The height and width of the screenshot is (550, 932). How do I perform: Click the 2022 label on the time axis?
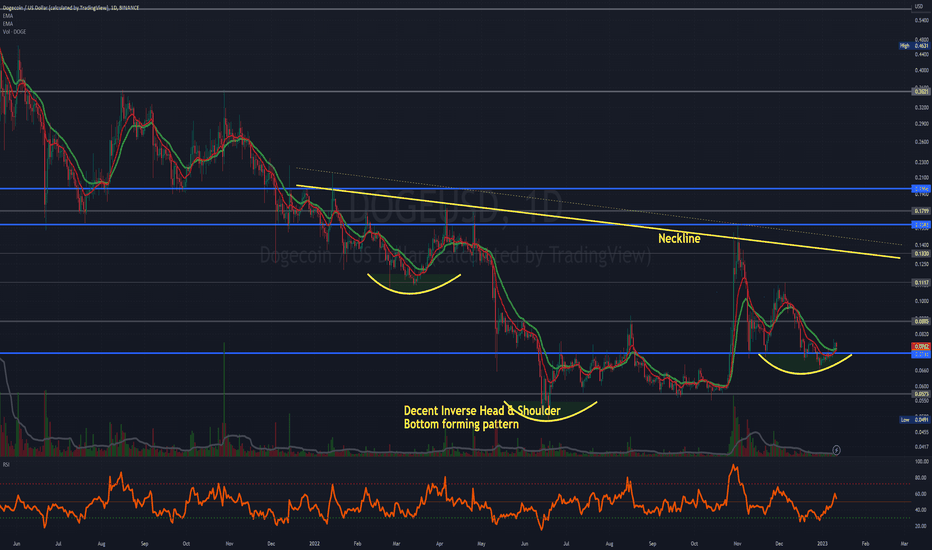pos(314,543)
